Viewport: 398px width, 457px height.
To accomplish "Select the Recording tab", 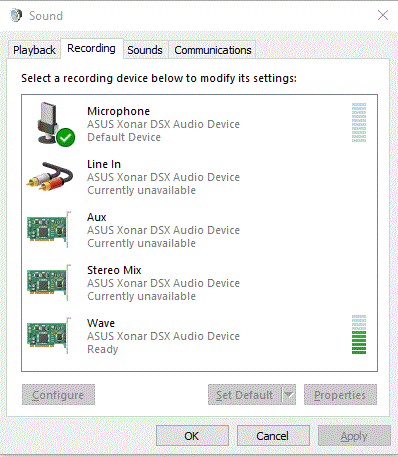I will click(91, 49).
